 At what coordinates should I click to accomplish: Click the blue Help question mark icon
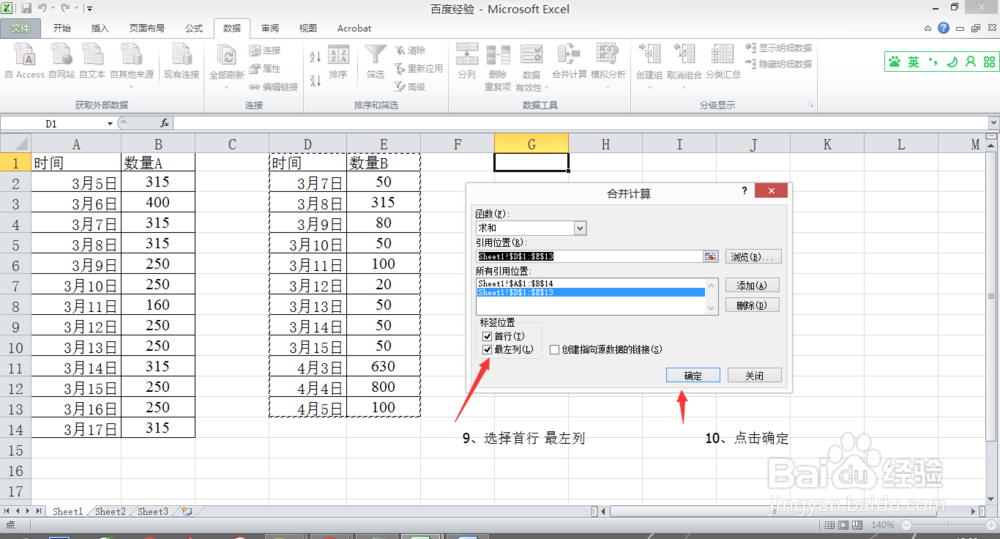pyautogui.click(x=943, y=28)
